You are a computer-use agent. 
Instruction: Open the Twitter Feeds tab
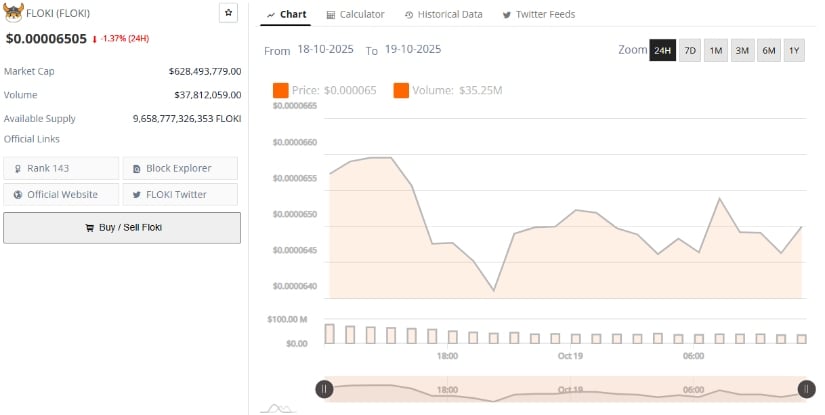tap(538, 14)
